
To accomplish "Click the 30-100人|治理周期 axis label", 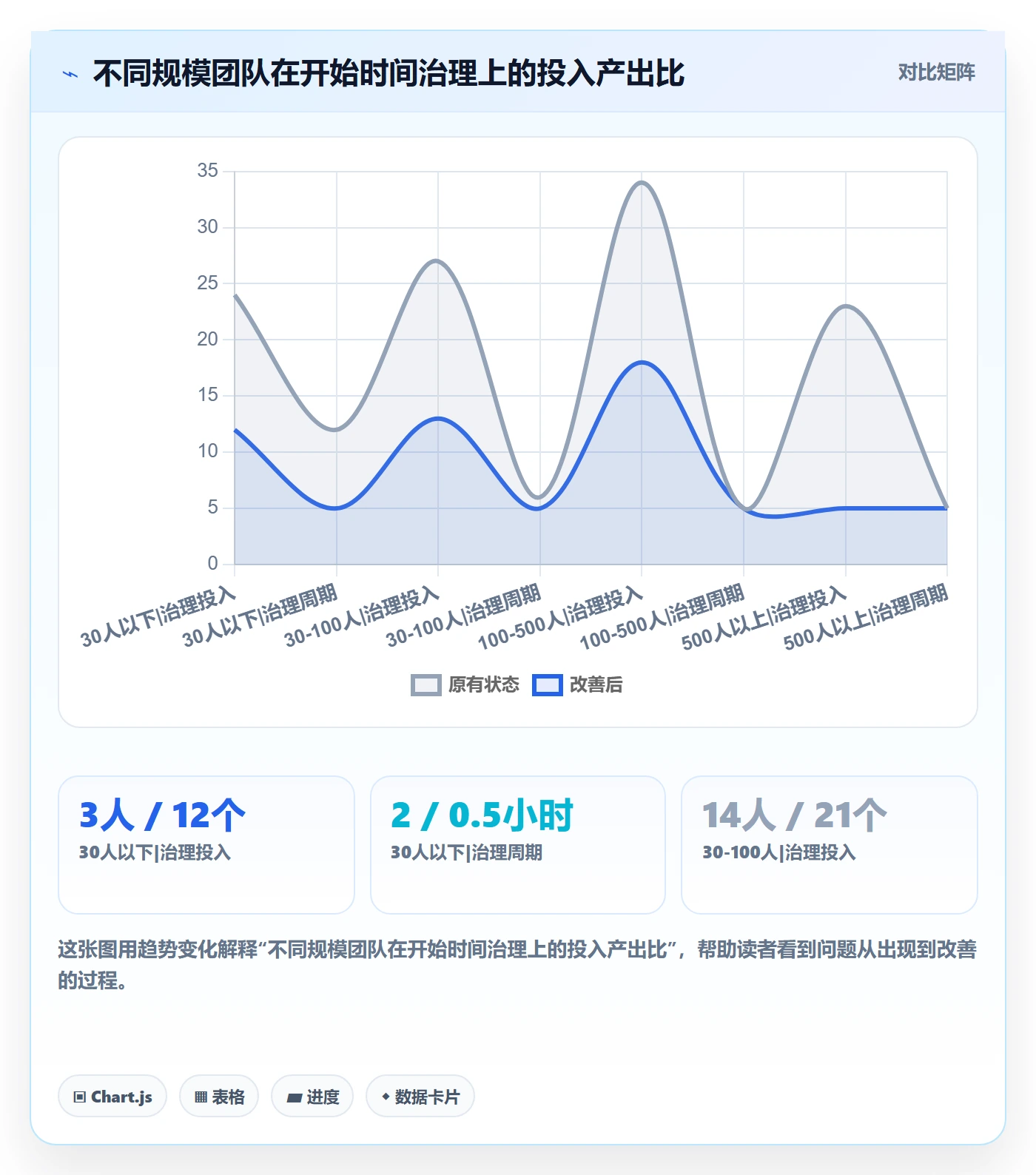I will (464, 616).
